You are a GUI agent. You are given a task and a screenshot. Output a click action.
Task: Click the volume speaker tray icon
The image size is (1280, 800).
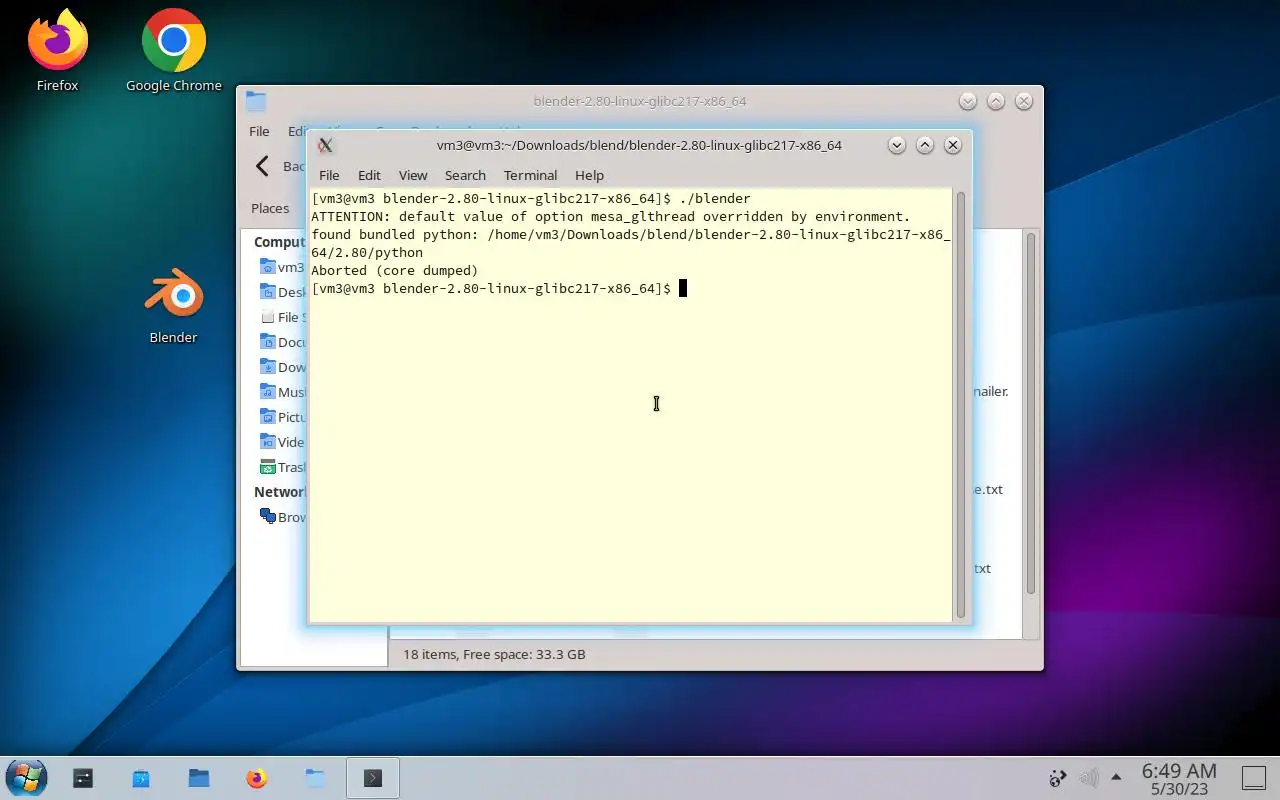click(x=1089, y=778)
